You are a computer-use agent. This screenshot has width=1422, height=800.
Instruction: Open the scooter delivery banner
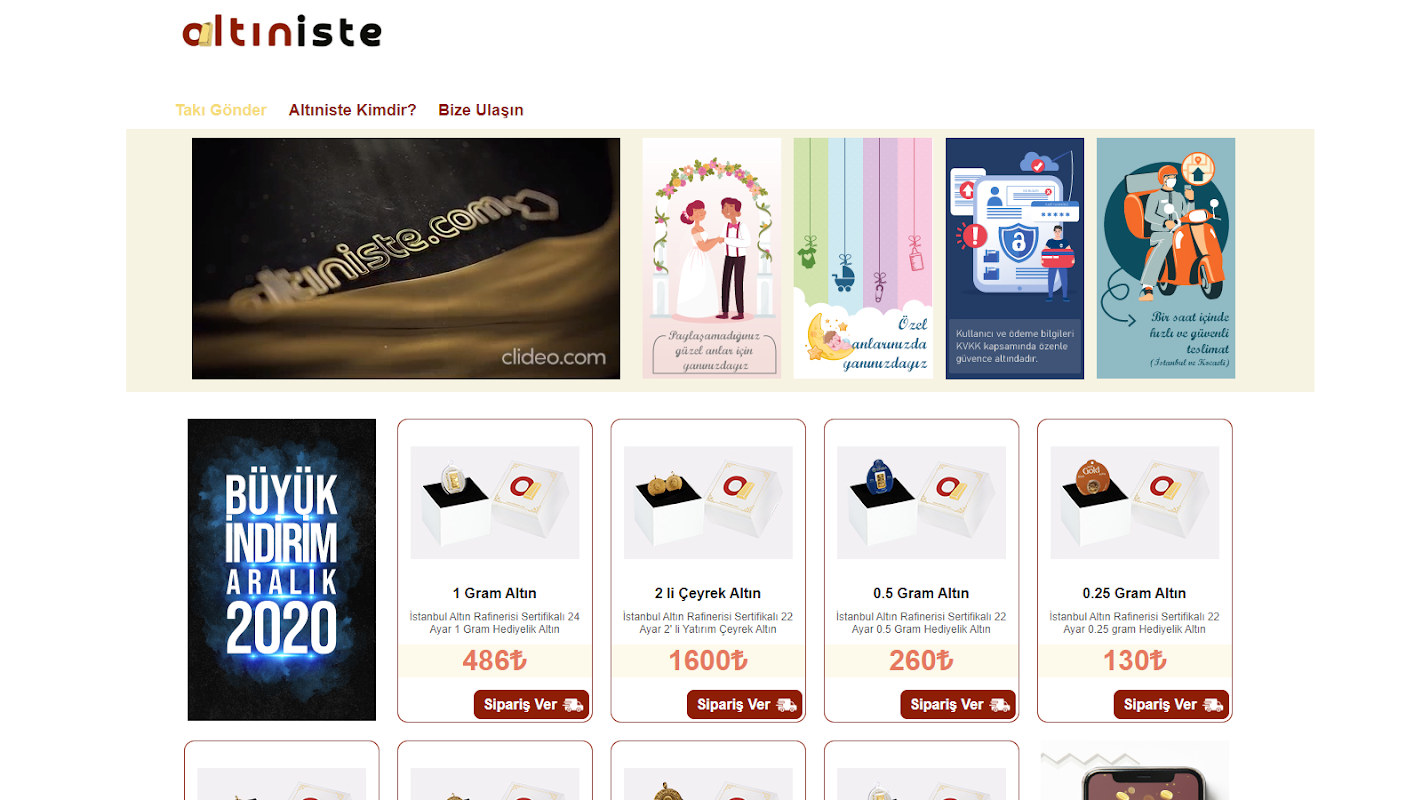click(x=1166, y=258)
